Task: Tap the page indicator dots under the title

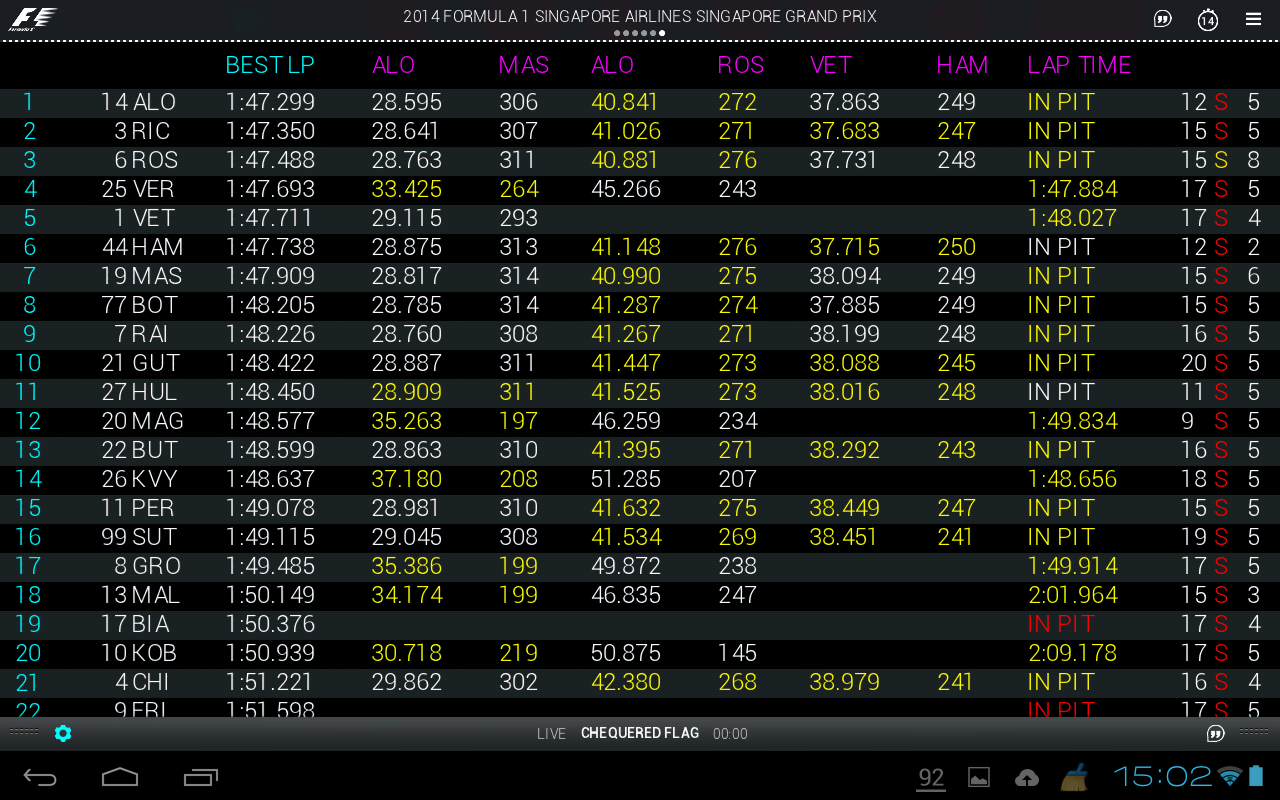Action: click(x=640, y=33)
